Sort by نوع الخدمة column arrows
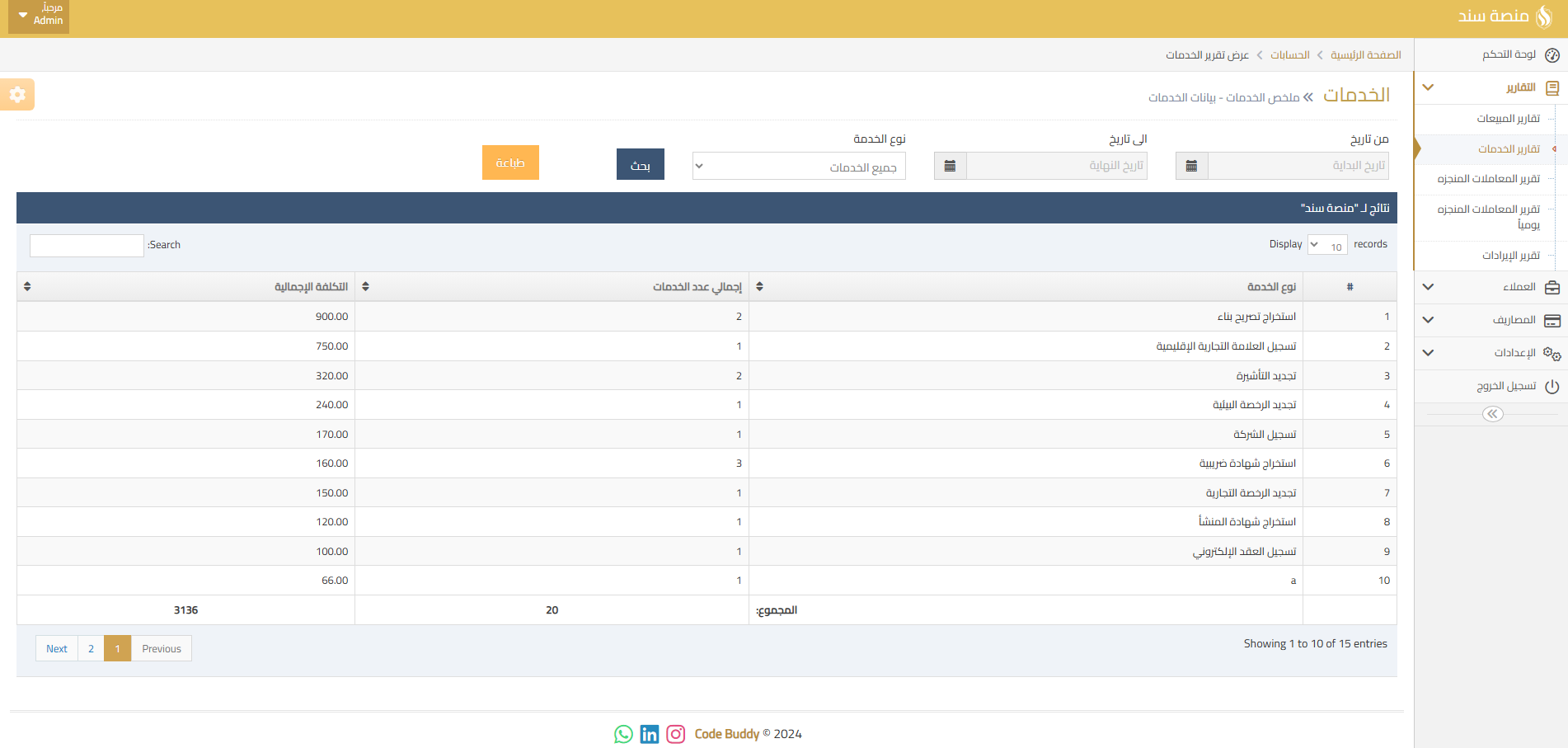 pyautogui.click(x=759, y=286)
